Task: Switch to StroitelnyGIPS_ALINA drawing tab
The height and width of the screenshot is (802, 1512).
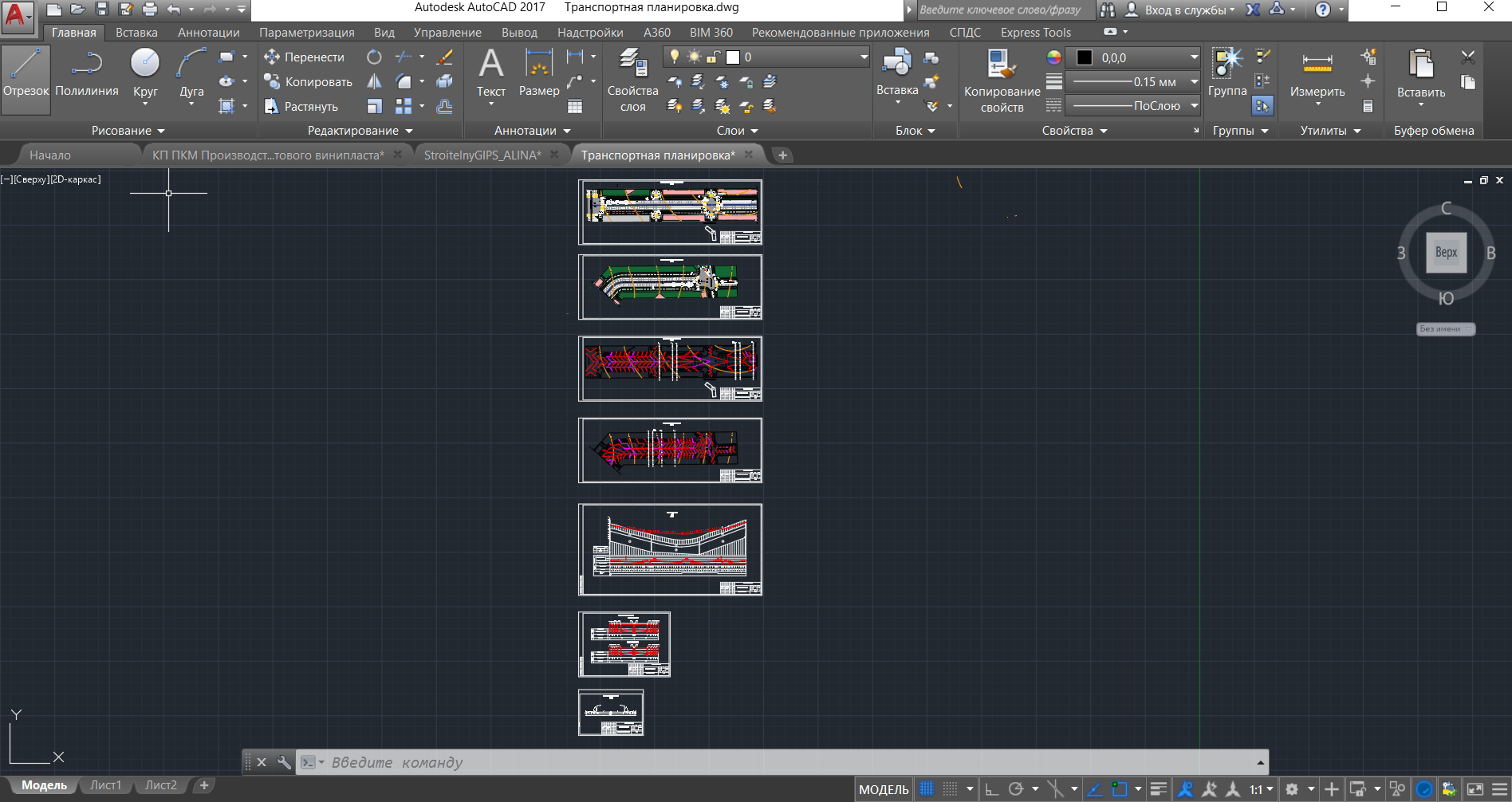Action: click(x=482, y=155)
